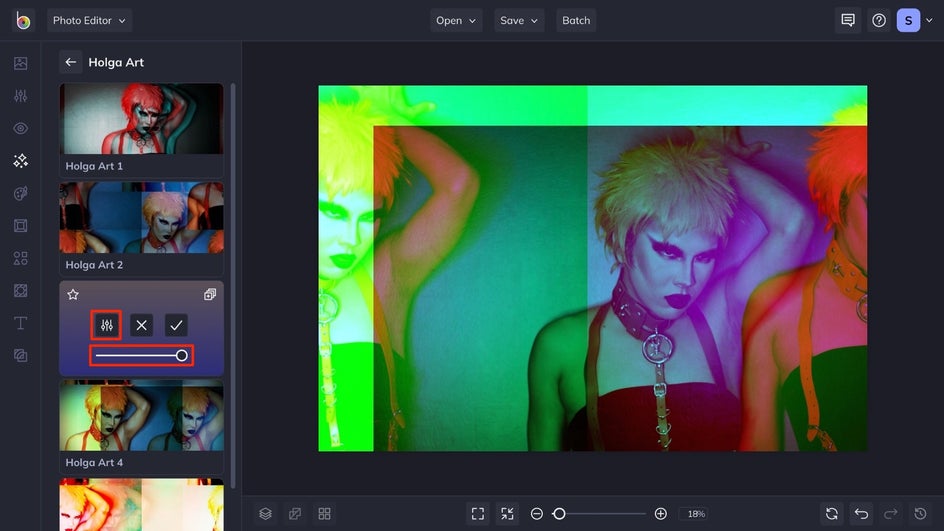Click the BeFunky logo icon
This screenshot has height=531, width=944.
[23, 20]
